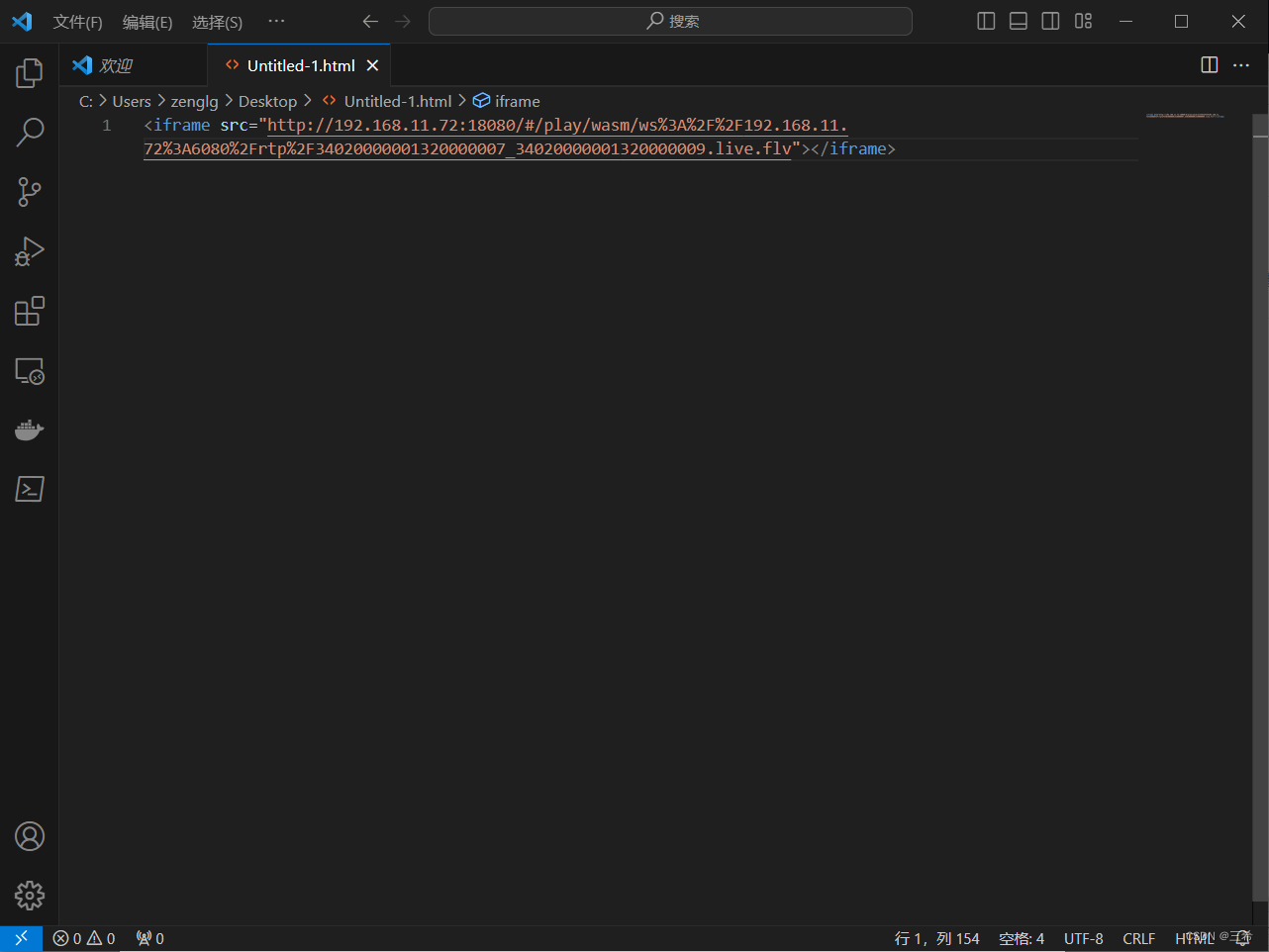Expand the hidden menus via ellipsis
1269x952 pixels.
276,22
